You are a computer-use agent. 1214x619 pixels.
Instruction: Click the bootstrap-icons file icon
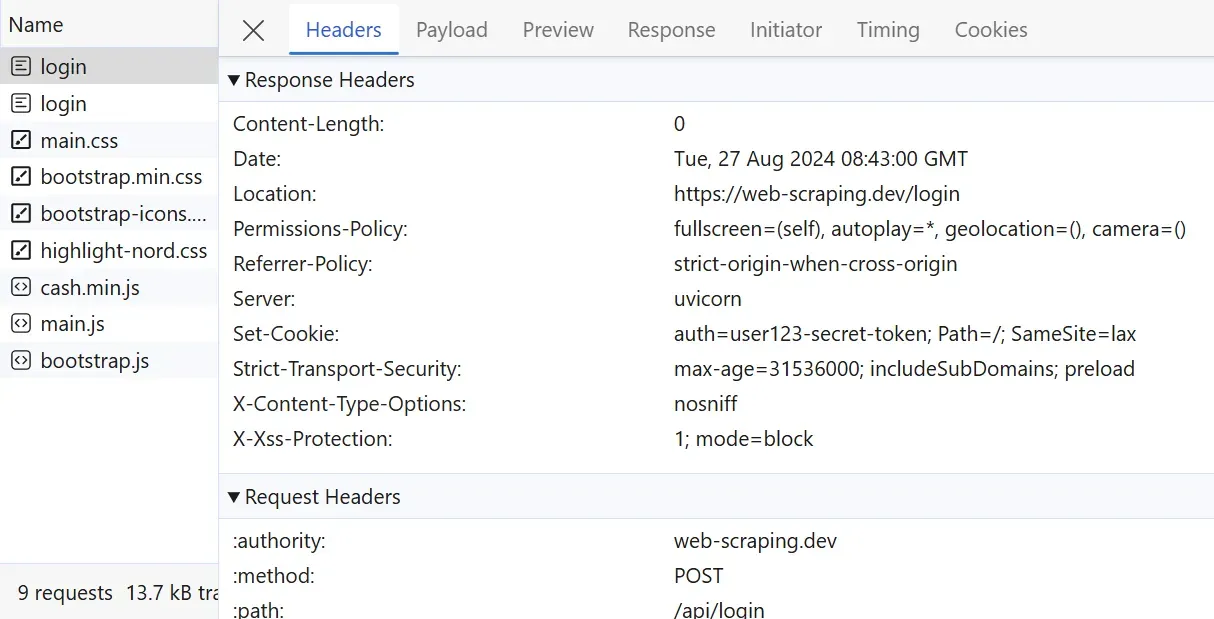[23, 213]
